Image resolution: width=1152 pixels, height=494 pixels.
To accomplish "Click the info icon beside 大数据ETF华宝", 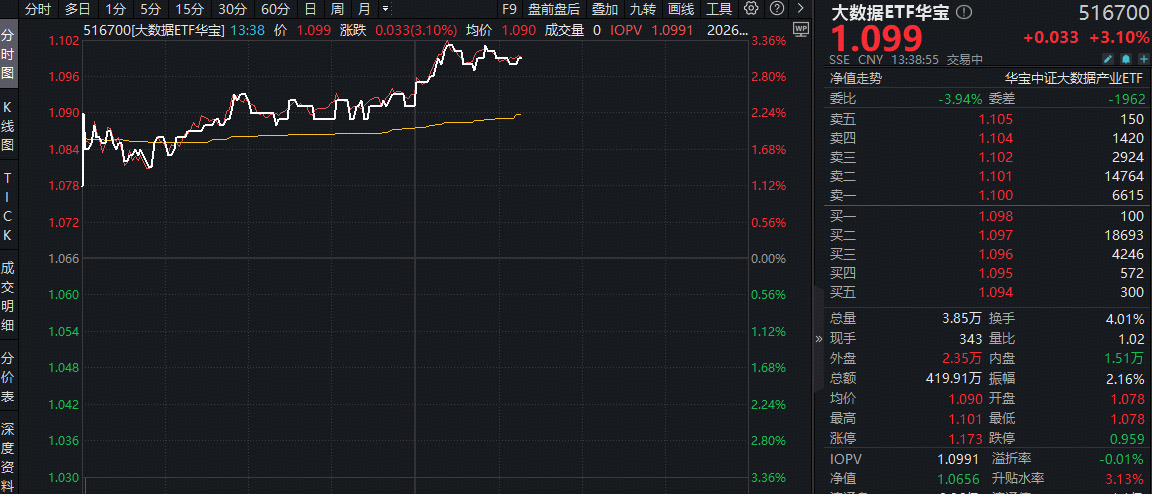I will pos(963,13).
